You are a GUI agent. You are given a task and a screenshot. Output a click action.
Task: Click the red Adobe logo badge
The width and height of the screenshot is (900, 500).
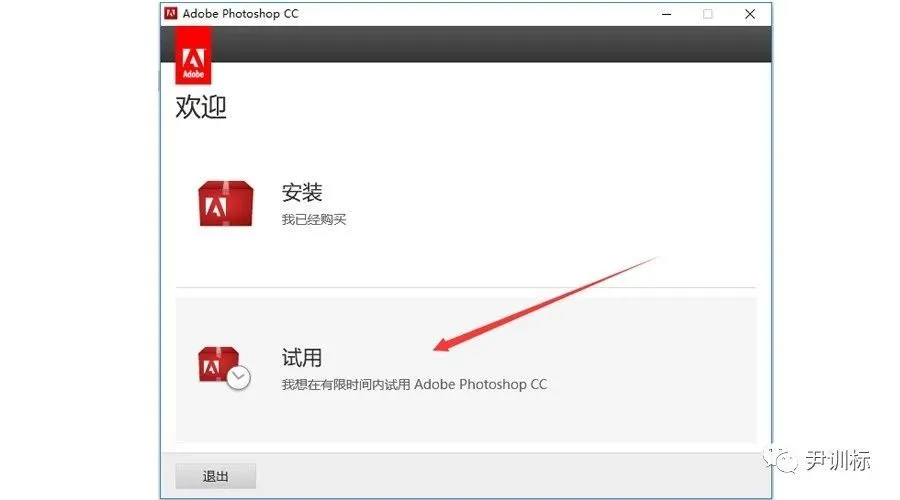(193, 56)
